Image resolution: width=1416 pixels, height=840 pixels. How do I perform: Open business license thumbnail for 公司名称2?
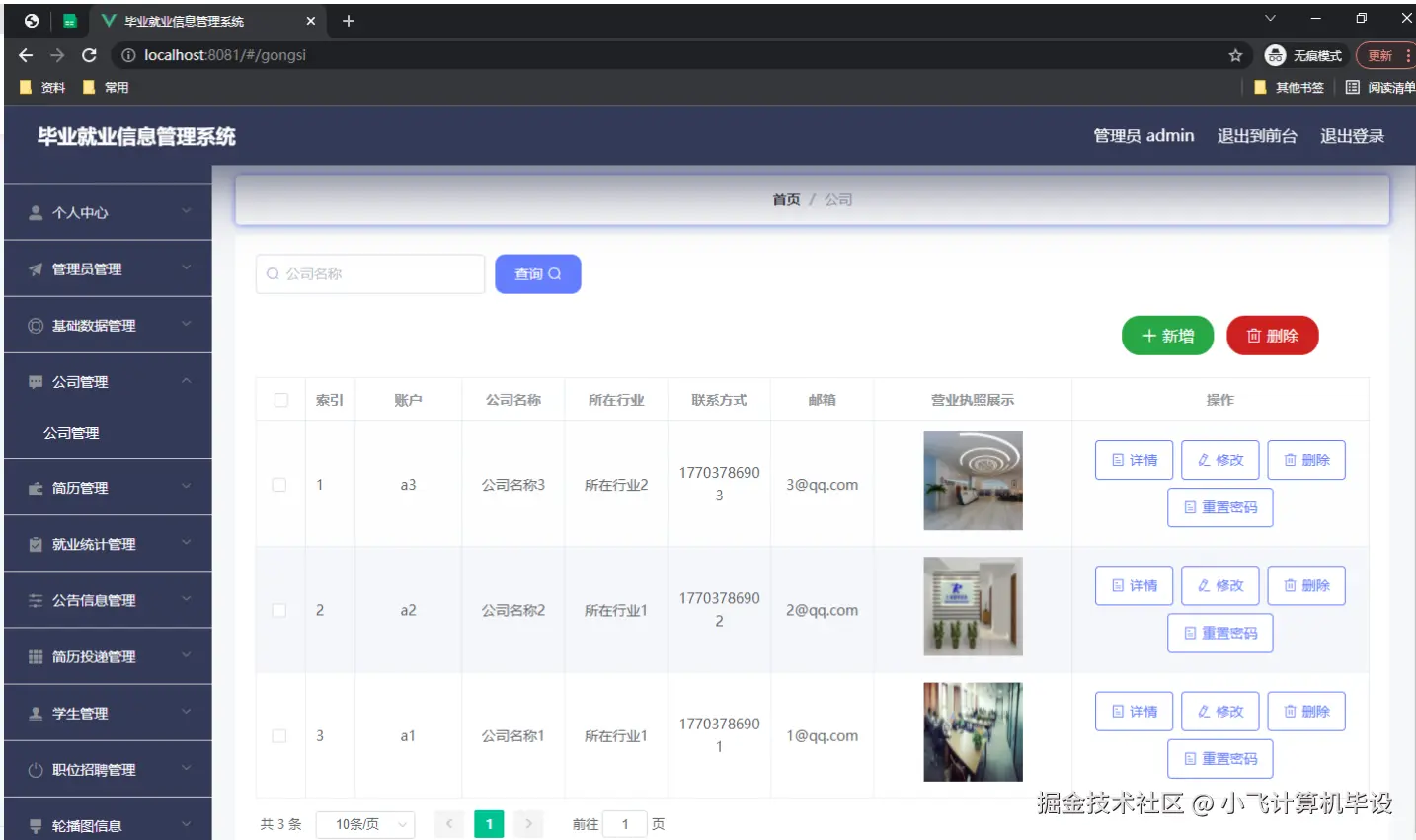tap(973, 606)
